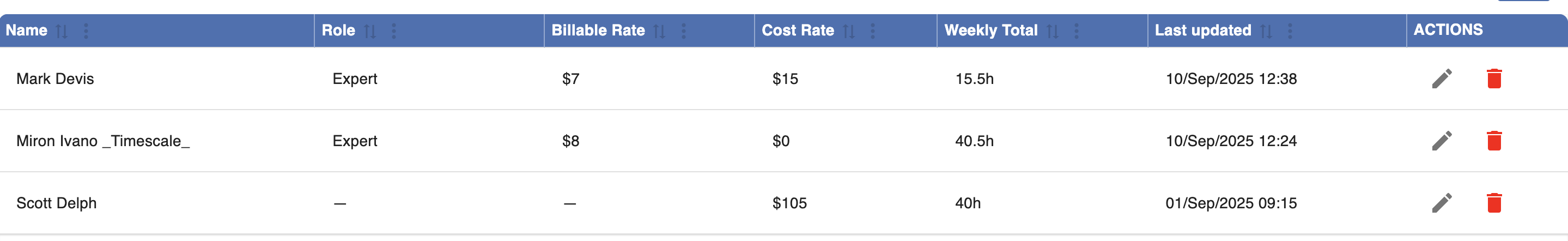This screenshot has height=241, width=1568.
Task: Sort by Role column arrows
Action: 369,31
